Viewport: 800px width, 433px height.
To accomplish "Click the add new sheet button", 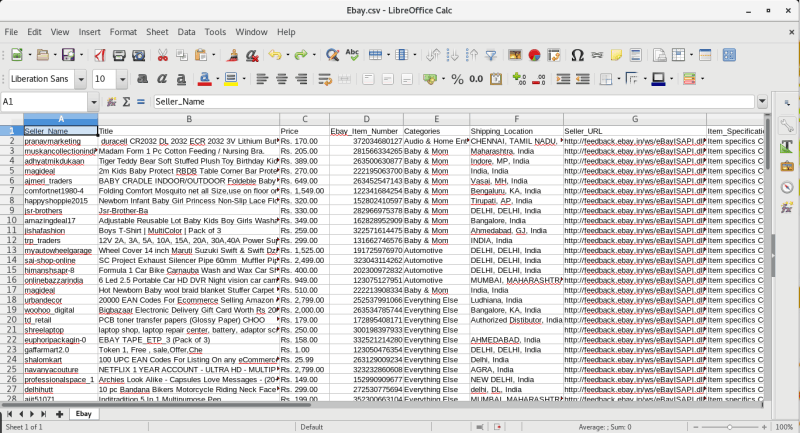I will click(59, 413).
